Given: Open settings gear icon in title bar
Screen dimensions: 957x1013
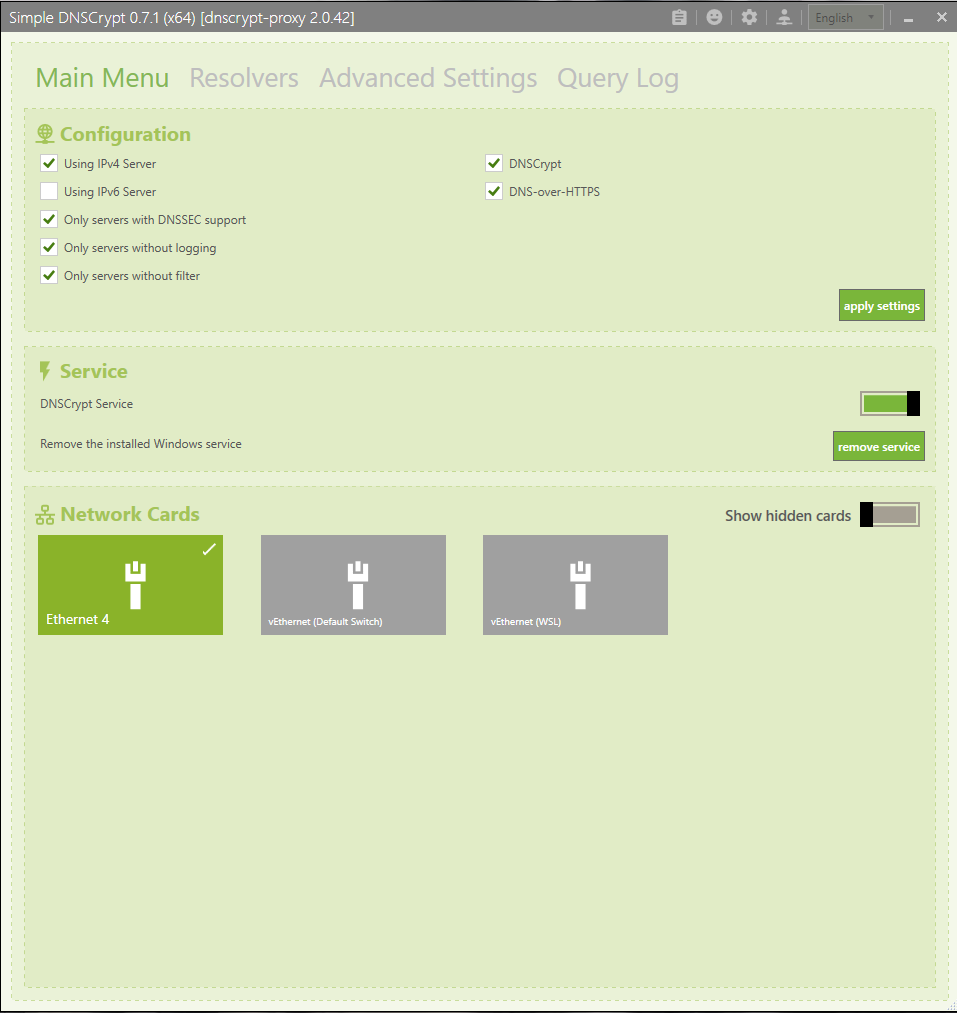Looking at the screenshot, I should tap(749, 17).
